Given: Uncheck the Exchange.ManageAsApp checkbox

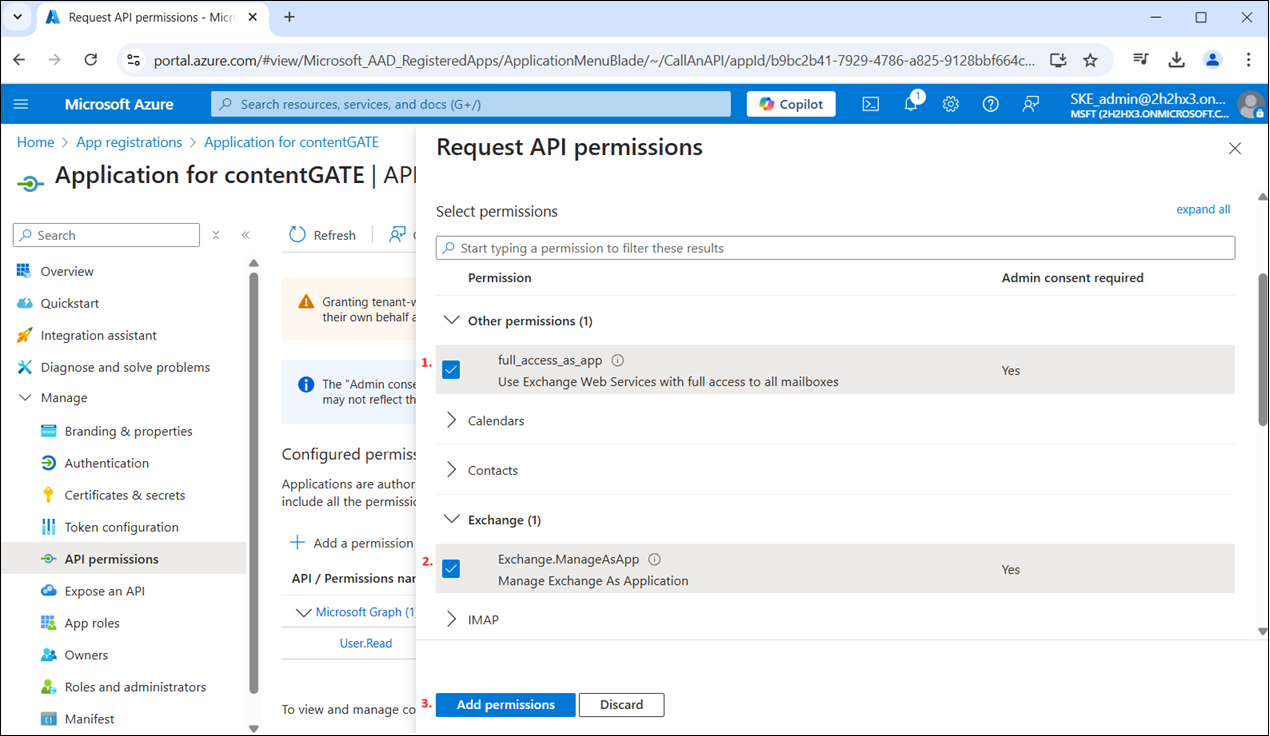Looking at the screenshot, I should click(x=451, y=569).
